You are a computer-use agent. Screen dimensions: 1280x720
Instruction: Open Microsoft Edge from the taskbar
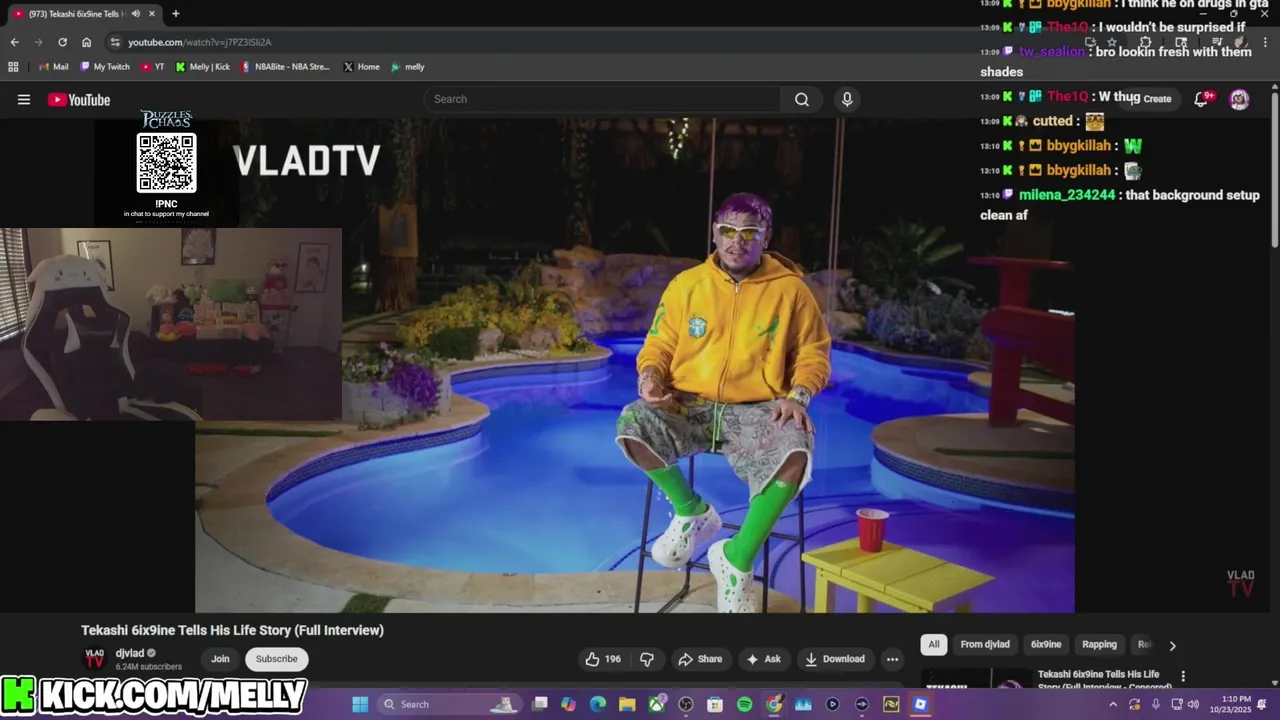598,704
